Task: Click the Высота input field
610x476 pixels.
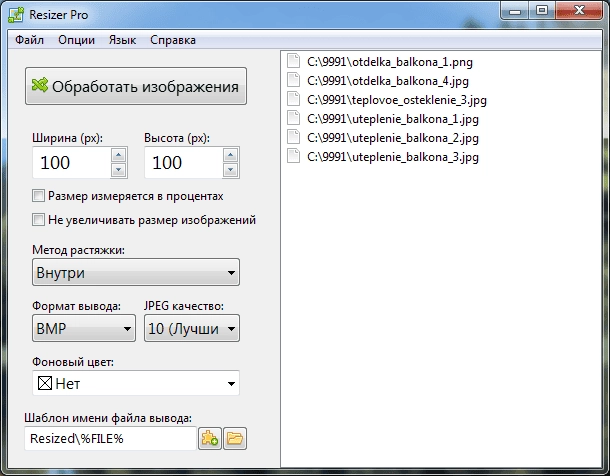Action: 184,163
